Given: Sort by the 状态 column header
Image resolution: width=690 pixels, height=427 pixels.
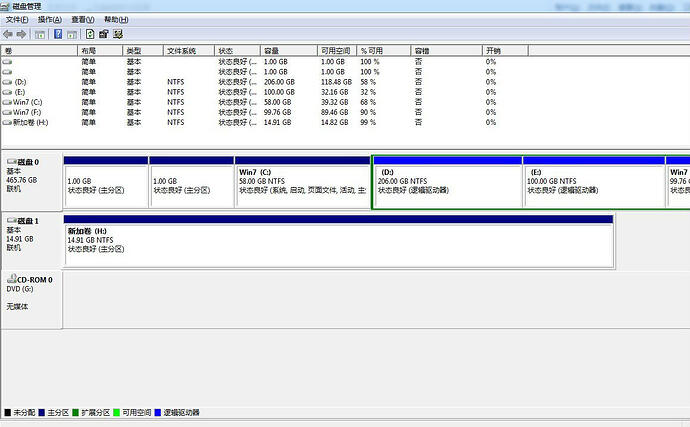Looking at the screenshot, I should [x=237, y=51].
